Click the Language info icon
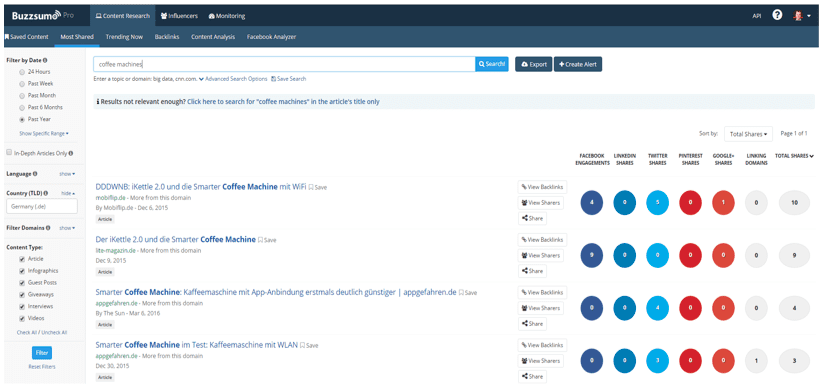The height and width of the screenshot is (391, 828). [35, 173]
